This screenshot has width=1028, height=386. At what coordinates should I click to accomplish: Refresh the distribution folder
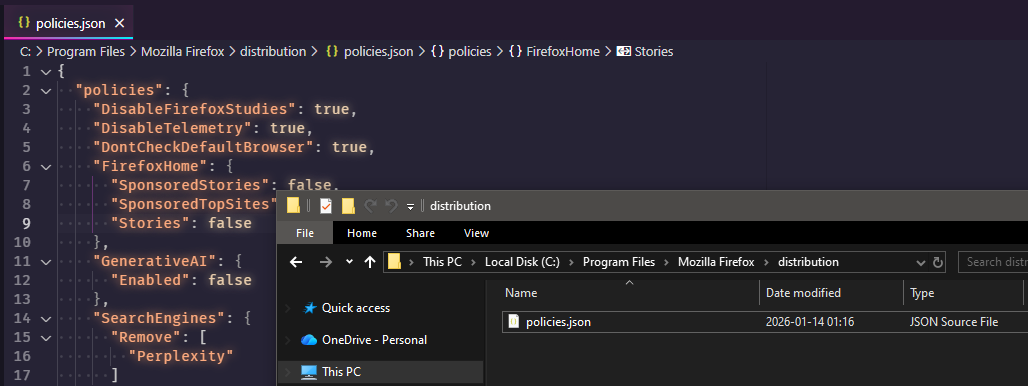(938, 262)
